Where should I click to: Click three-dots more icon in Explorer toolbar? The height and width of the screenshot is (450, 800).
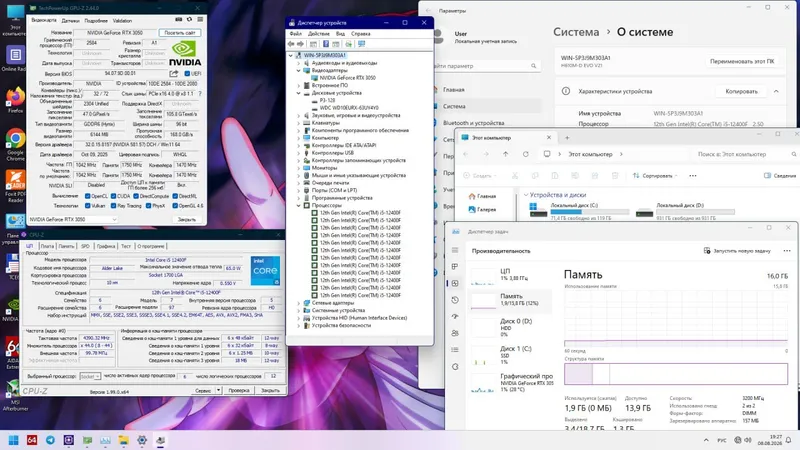[693, 176]
